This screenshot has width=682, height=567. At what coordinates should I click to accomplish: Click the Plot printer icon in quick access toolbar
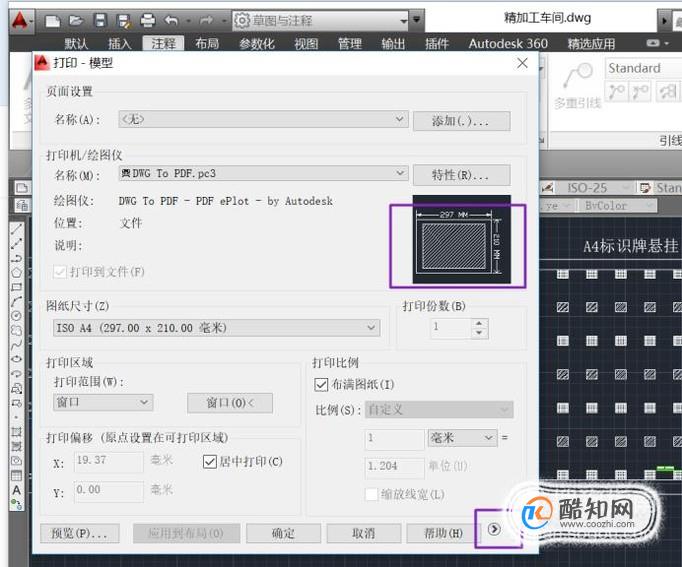coord(148,20)
